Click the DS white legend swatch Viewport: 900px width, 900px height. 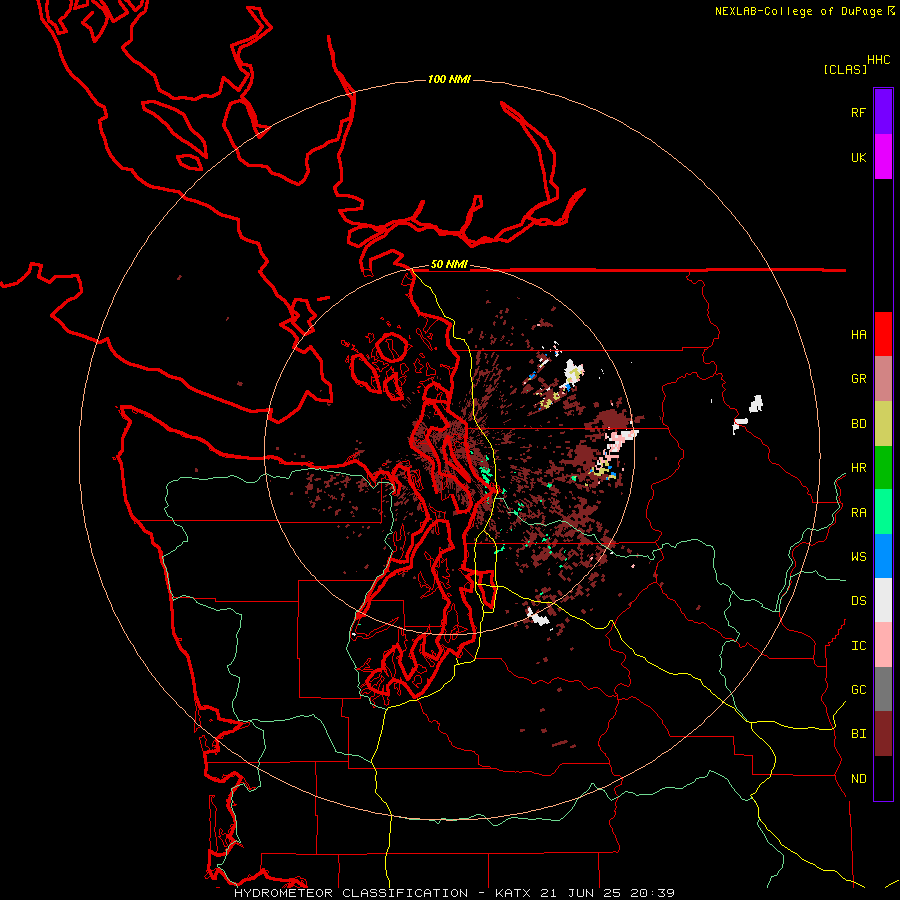[x=883, y=600]
